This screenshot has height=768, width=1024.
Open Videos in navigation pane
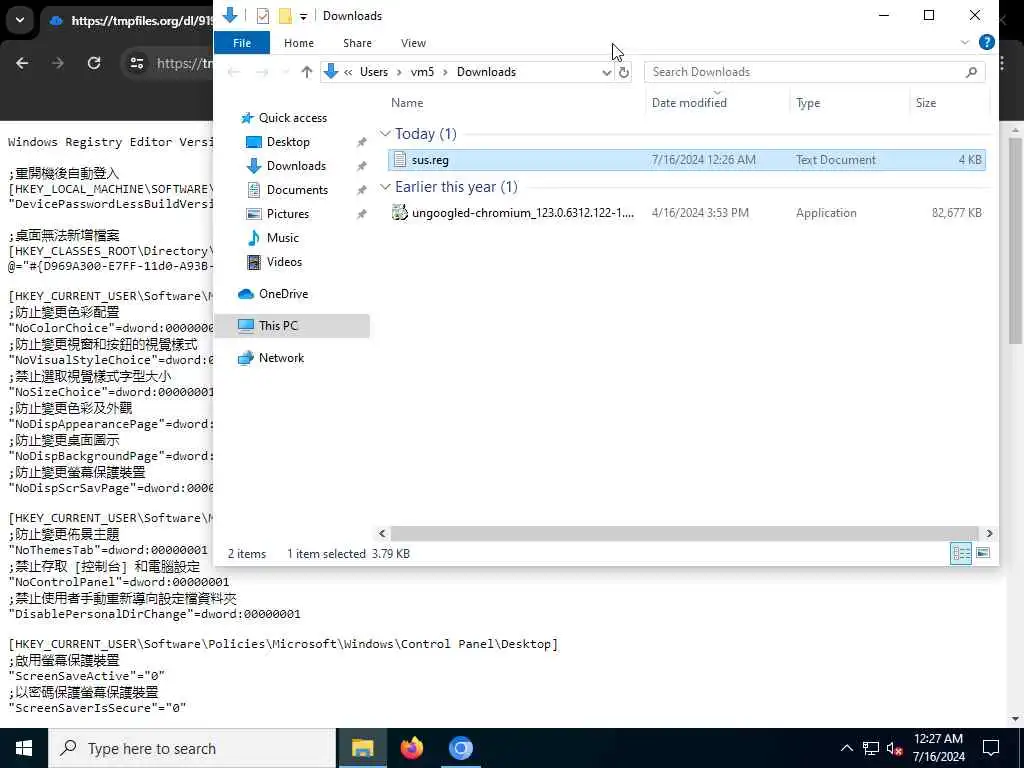point(284,262)
